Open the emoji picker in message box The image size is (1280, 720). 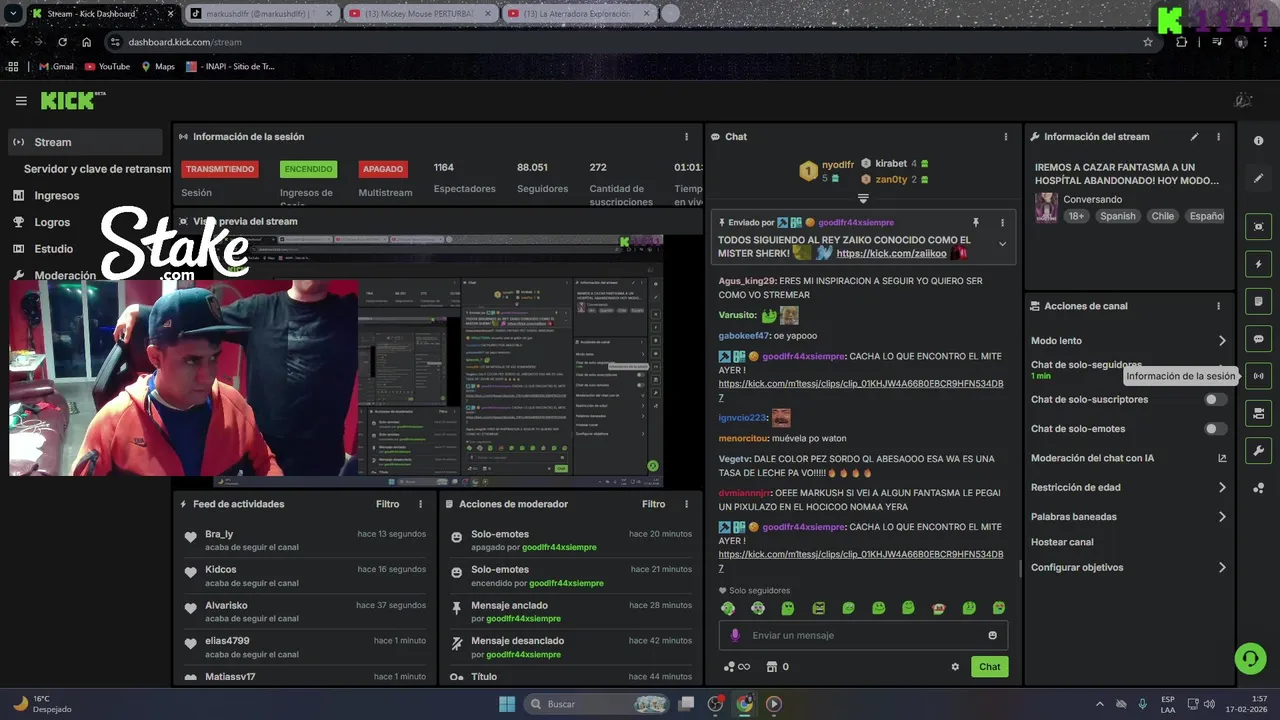(x=992, y=635)
